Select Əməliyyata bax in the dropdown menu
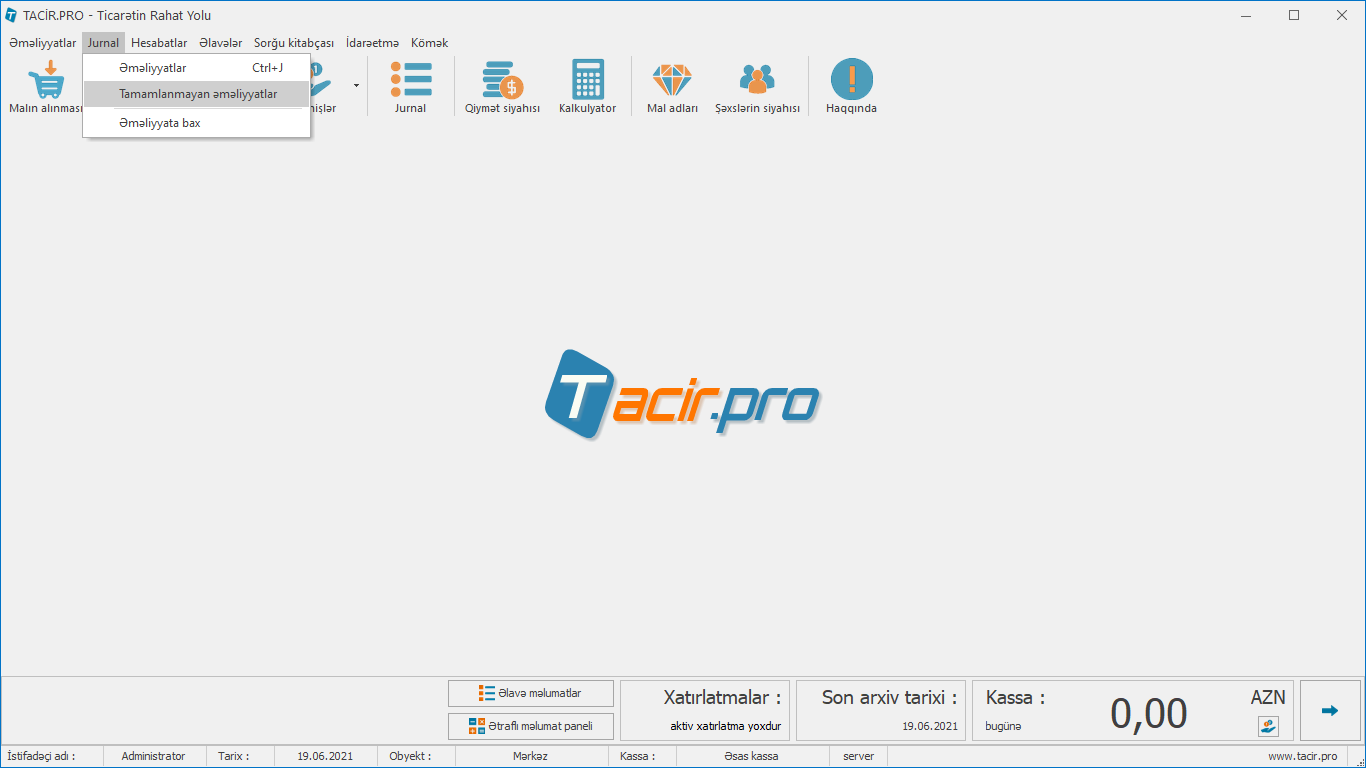 tap(159, 123)
